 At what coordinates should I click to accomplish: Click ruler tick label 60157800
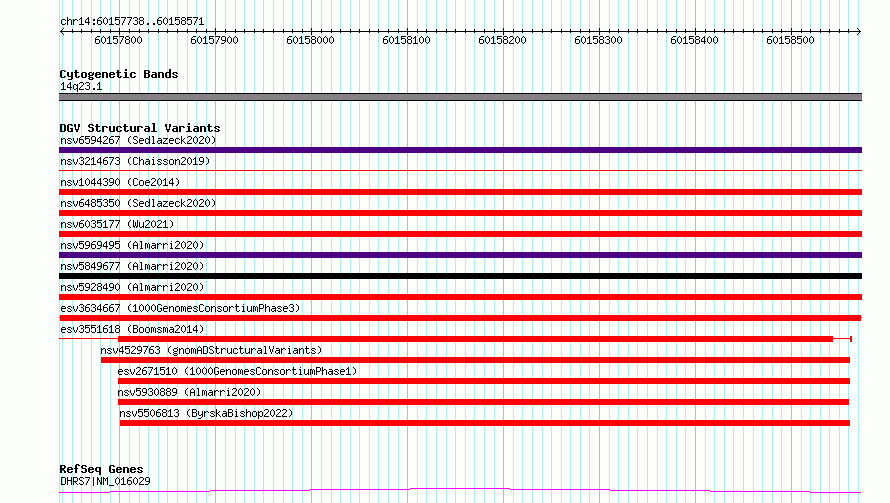[x=119, y=40]
